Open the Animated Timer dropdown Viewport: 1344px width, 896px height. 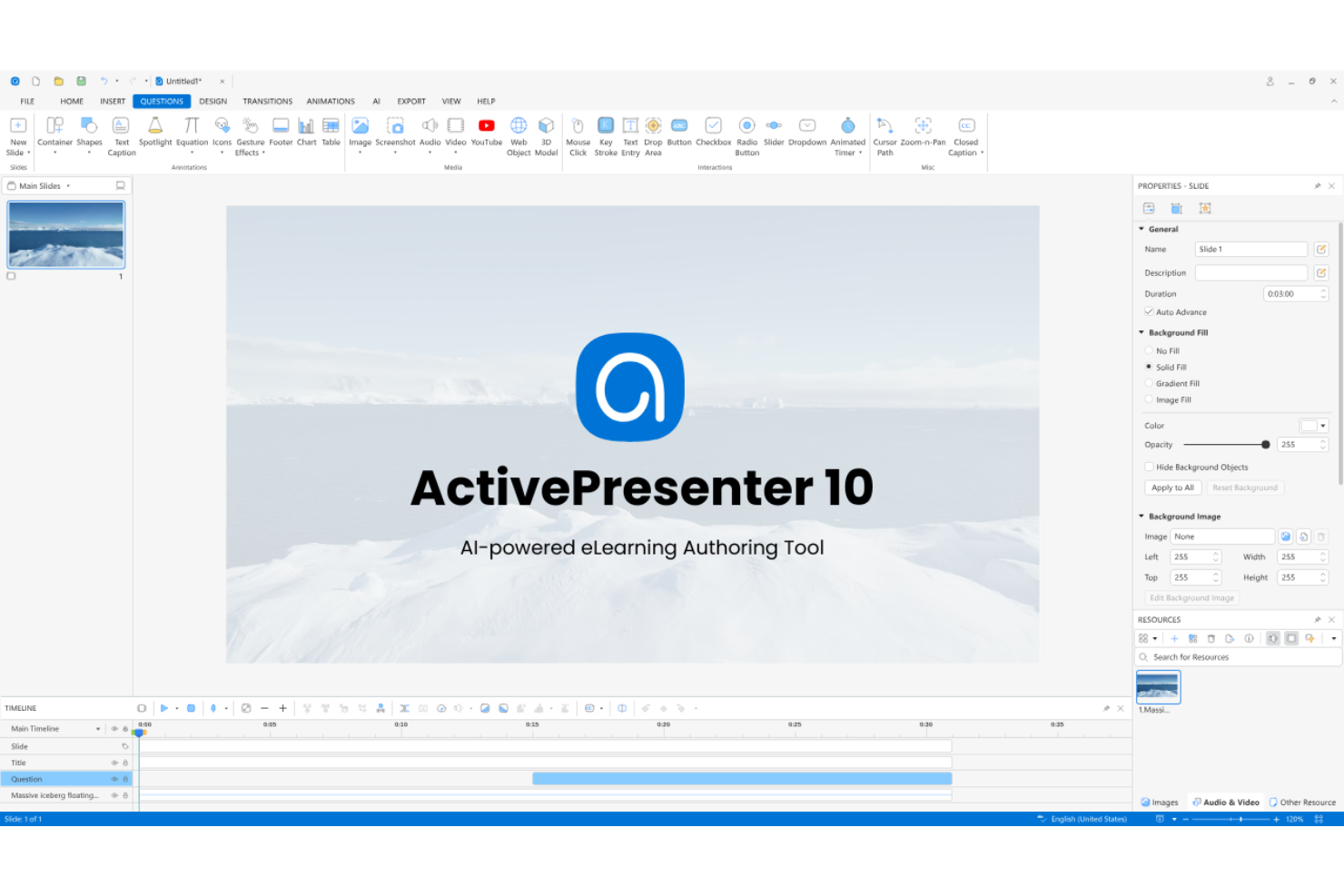tap(860, 153)
